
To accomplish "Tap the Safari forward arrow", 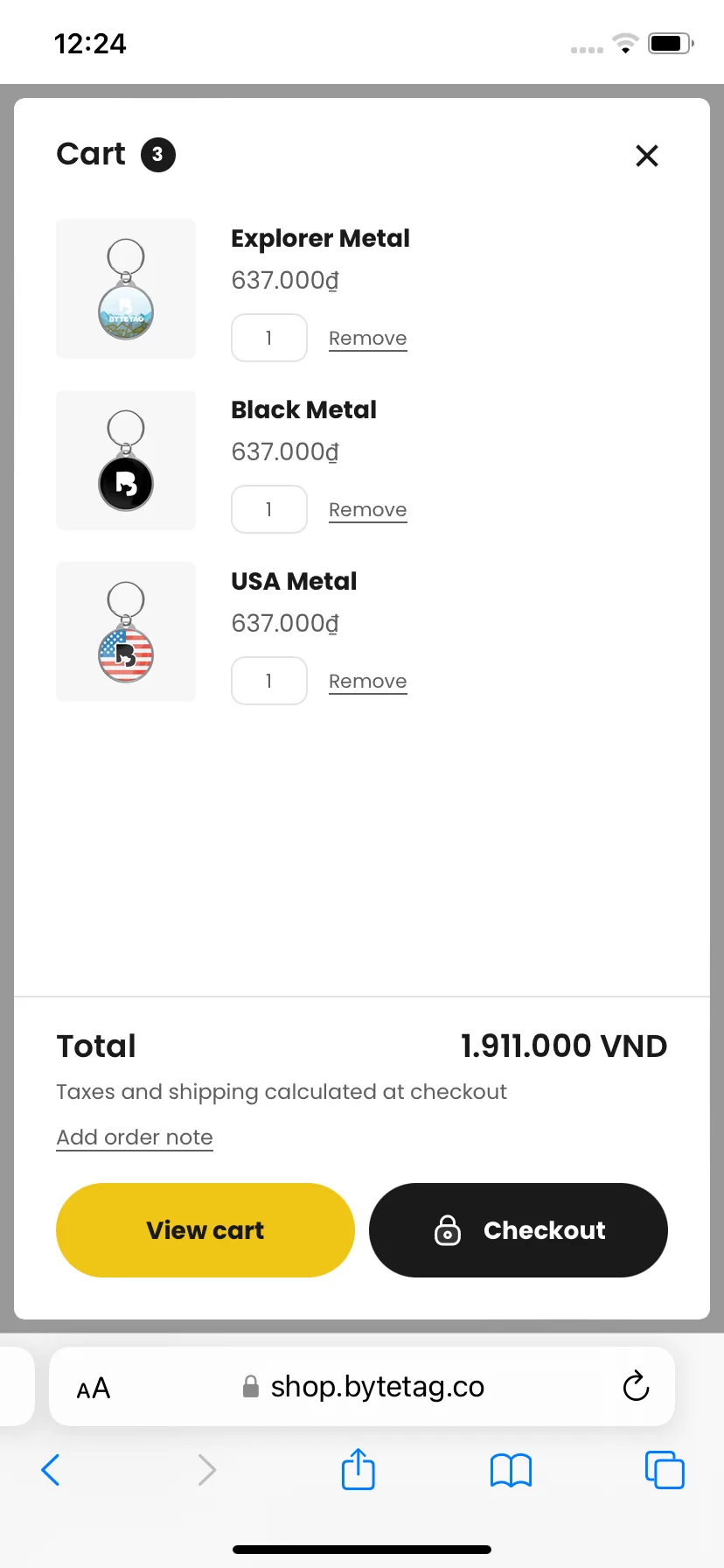I will click(206, 1469).
